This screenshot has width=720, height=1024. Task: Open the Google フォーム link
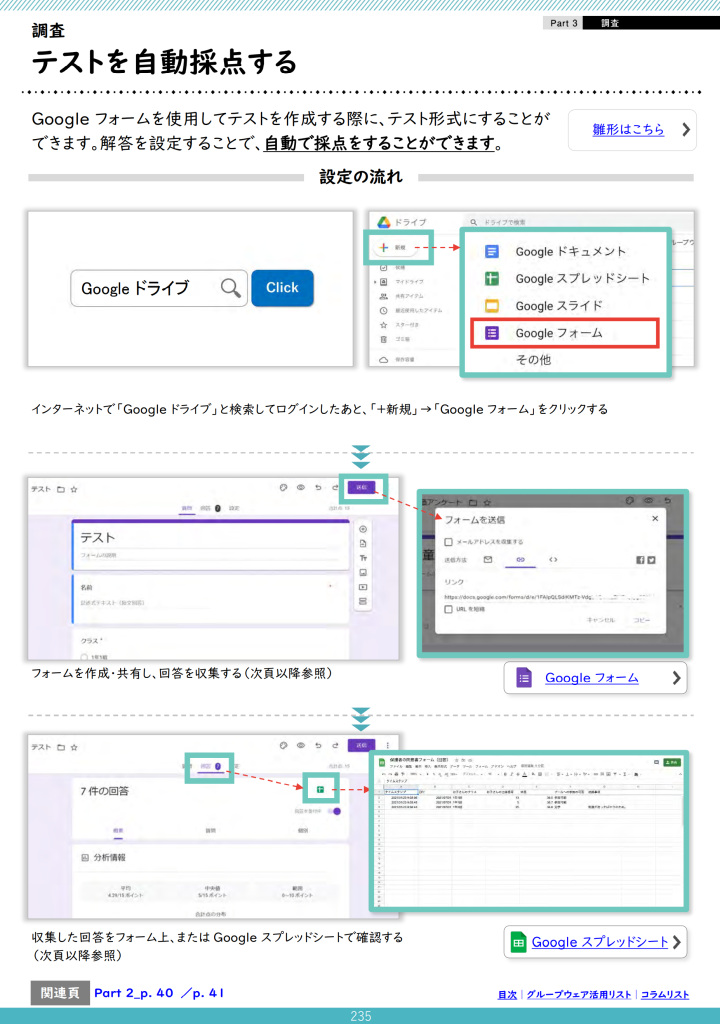(x=592, y=679)
